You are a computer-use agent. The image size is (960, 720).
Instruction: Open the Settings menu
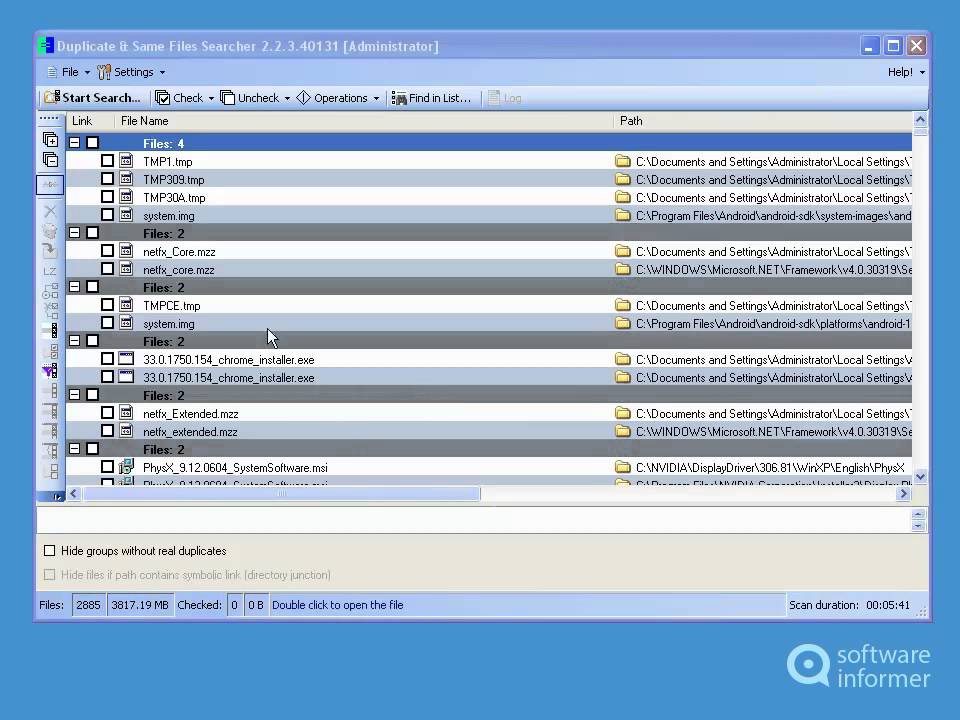[x=132, y=72]
